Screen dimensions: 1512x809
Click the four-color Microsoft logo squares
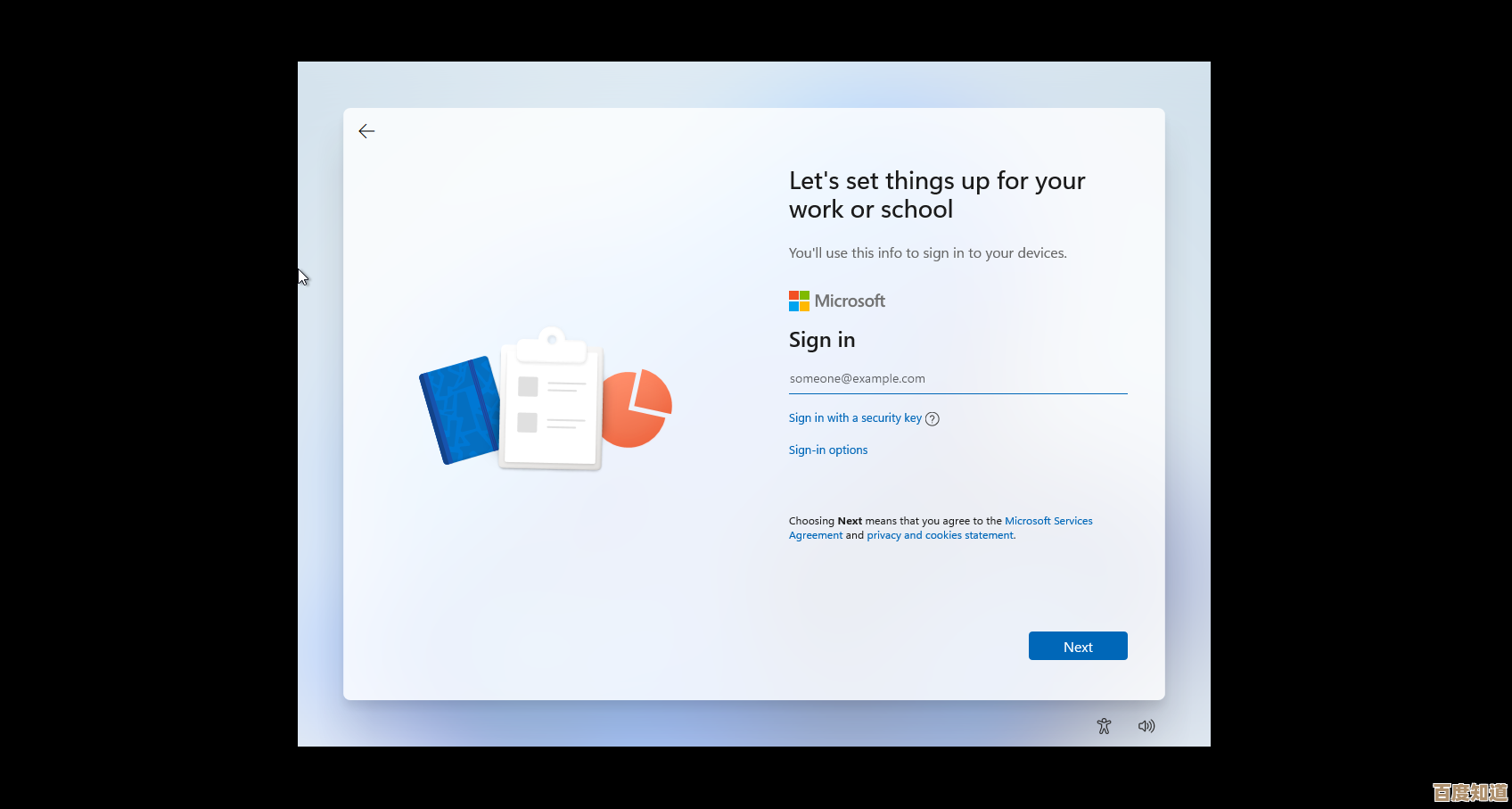pos(799,301)
